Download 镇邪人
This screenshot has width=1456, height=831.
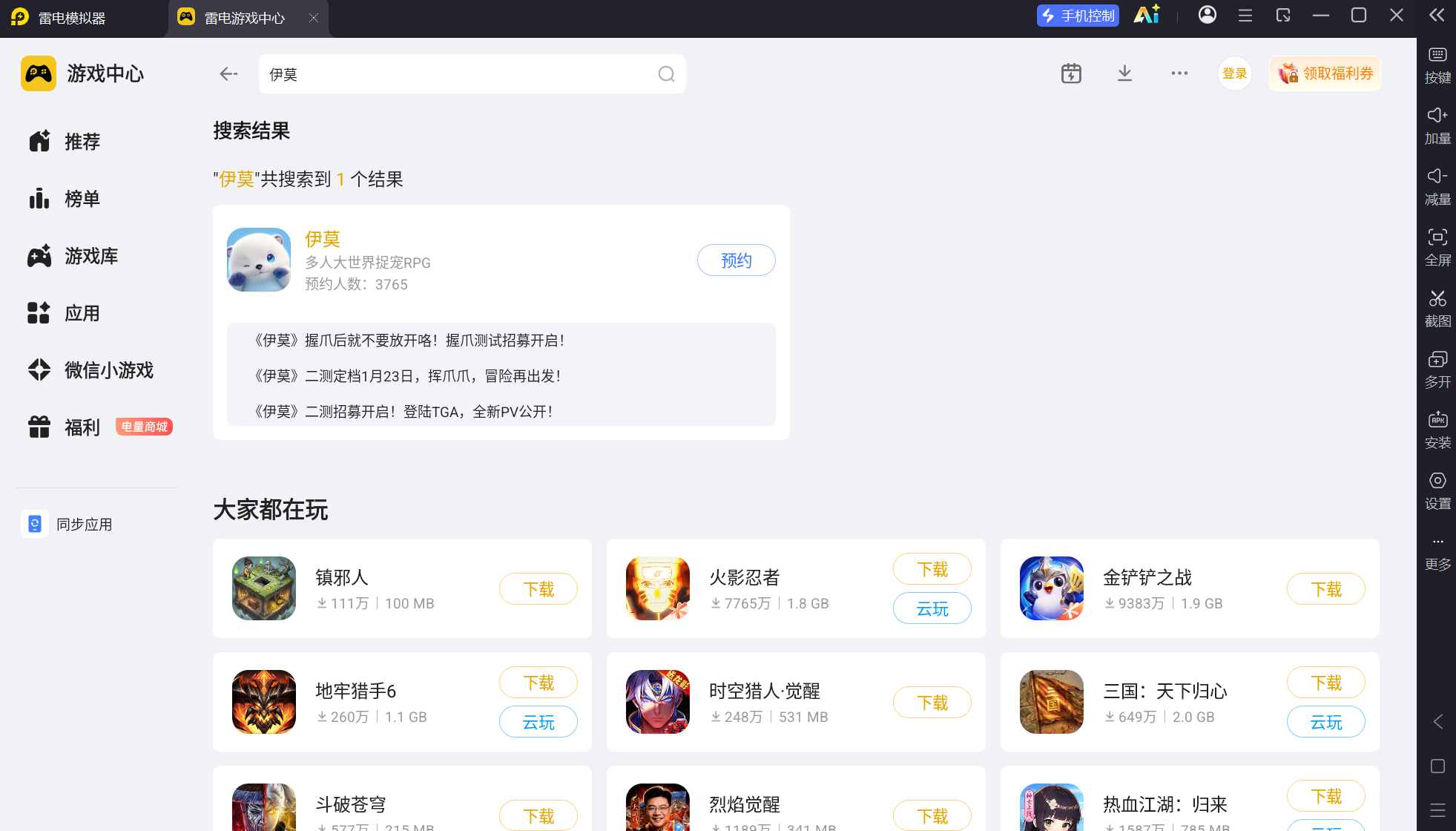538,589
